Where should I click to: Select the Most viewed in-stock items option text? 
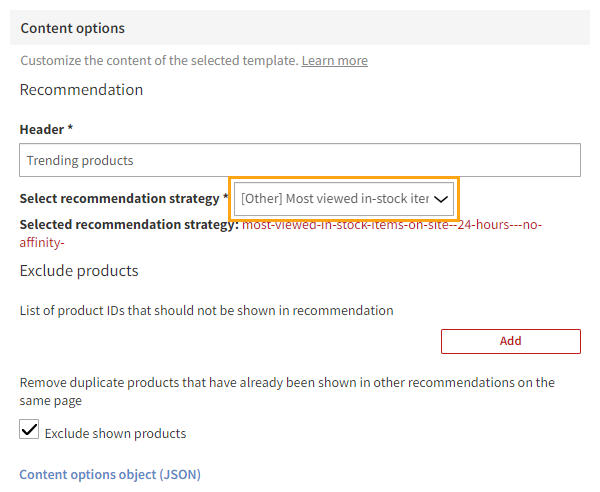tap(336, 199)
